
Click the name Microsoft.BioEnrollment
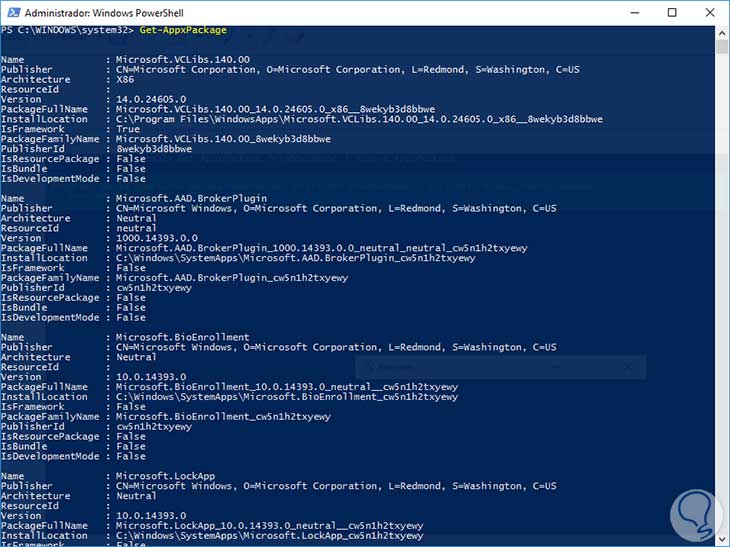[x=182, y=337]
